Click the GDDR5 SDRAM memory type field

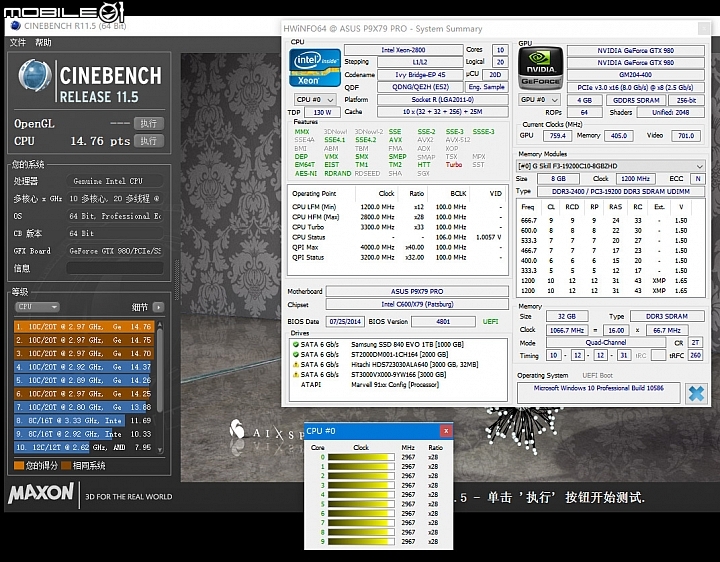coord(636,100)
